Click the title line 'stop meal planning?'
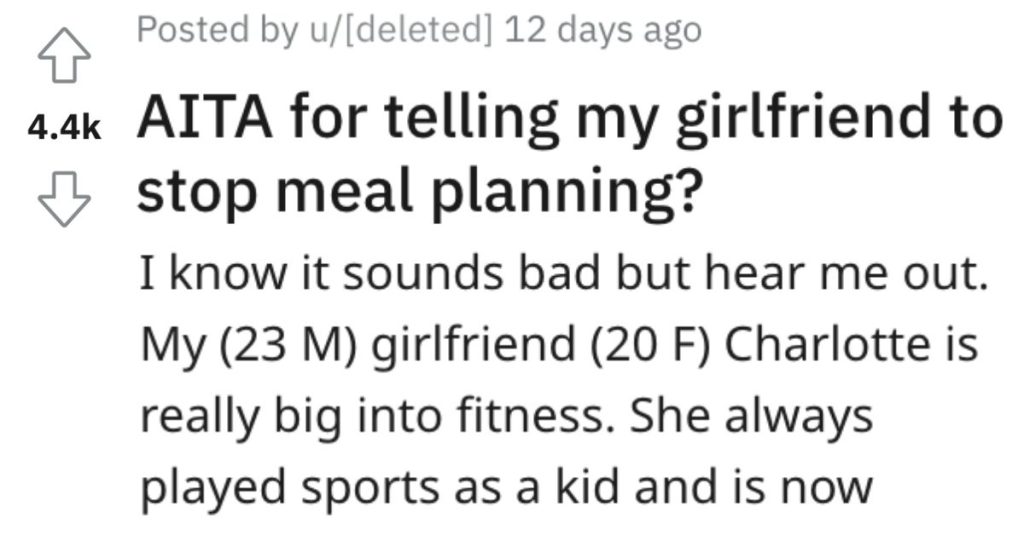The image size is (1024, 535). click(x=421, y=193)
